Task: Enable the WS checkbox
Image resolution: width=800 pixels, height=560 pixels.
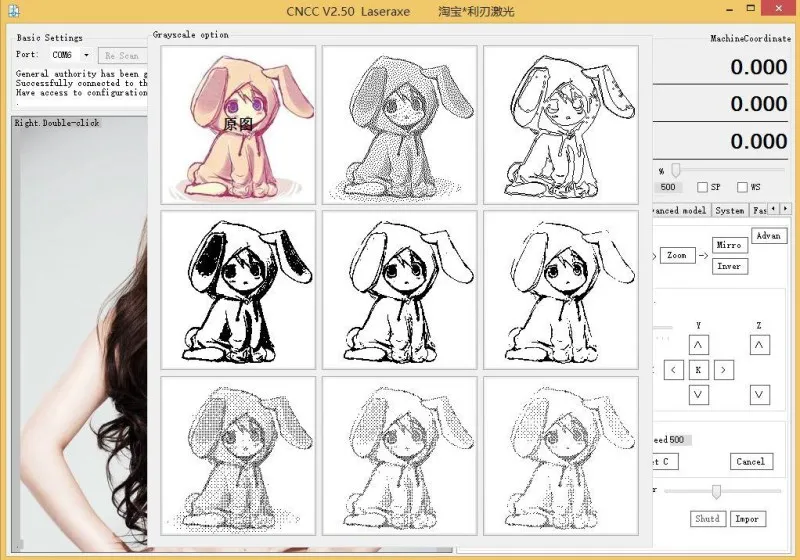Action: click(x=742, y=187)
